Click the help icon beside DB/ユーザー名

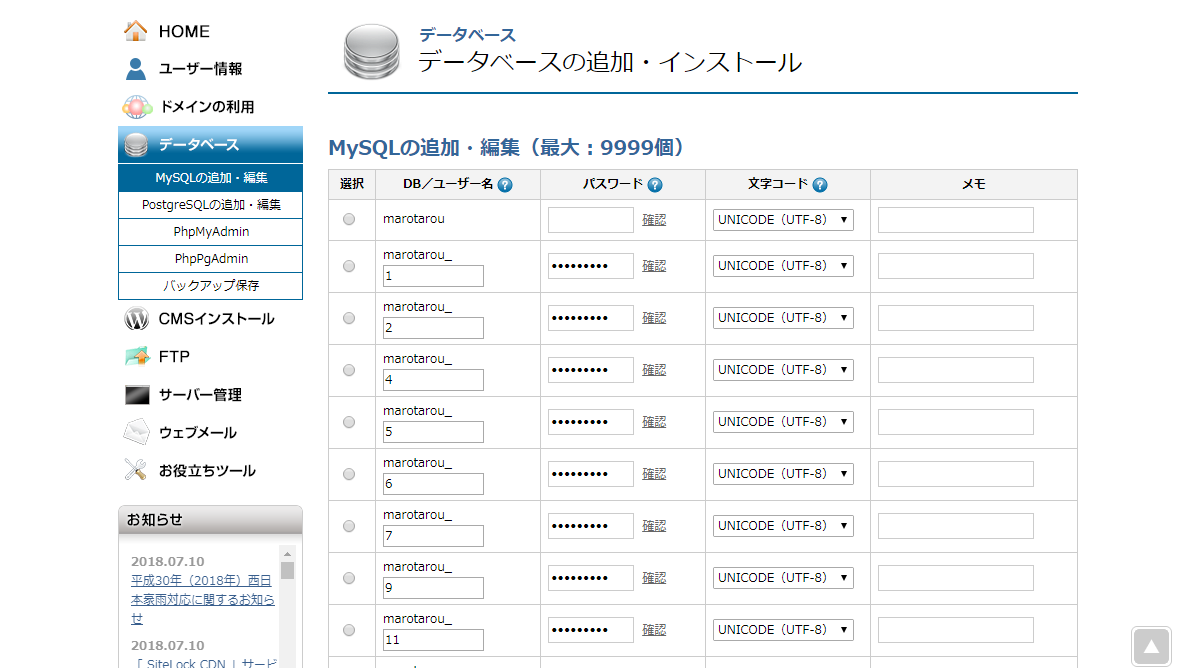pyautogui.click(x=505, y=185)
